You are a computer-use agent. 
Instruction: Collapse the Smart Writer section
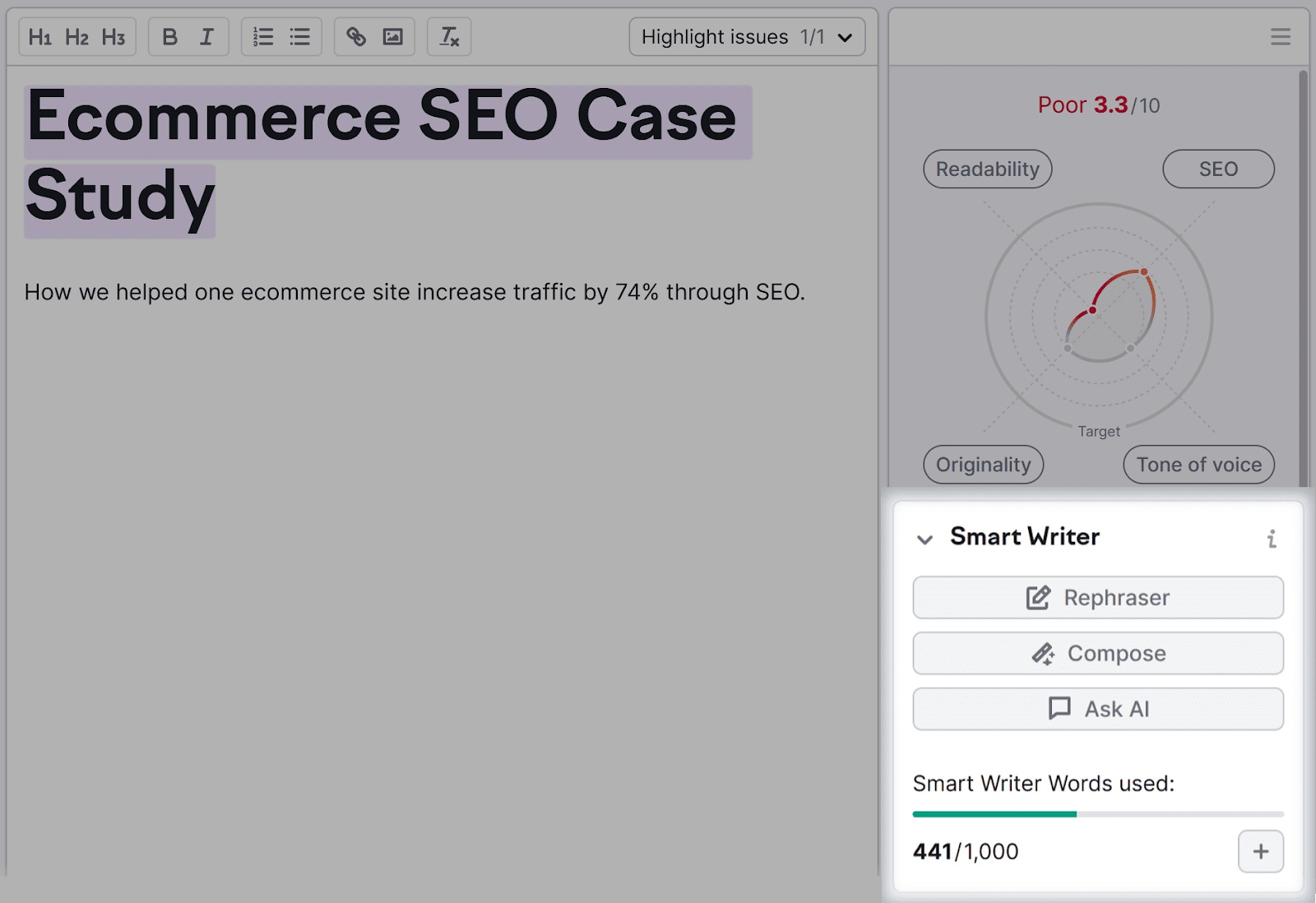925,539
